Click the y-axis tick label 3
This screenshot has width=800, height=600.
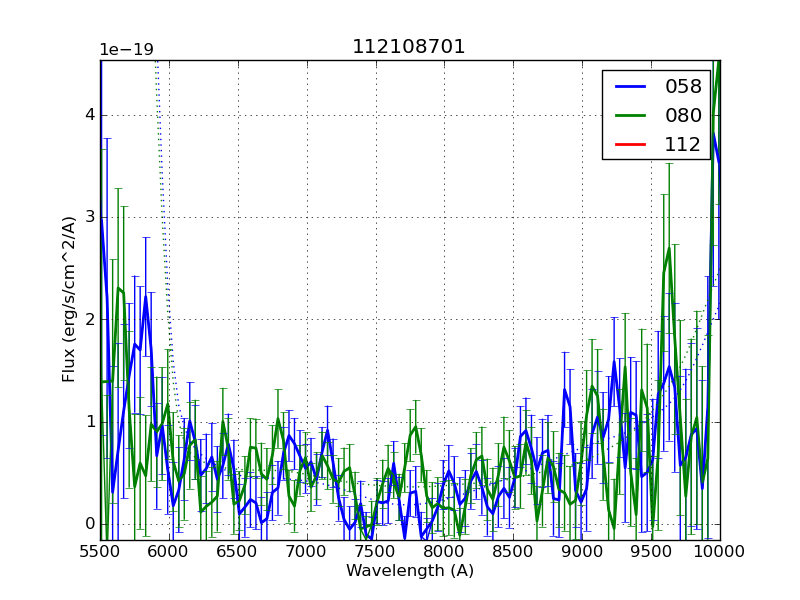90,217
